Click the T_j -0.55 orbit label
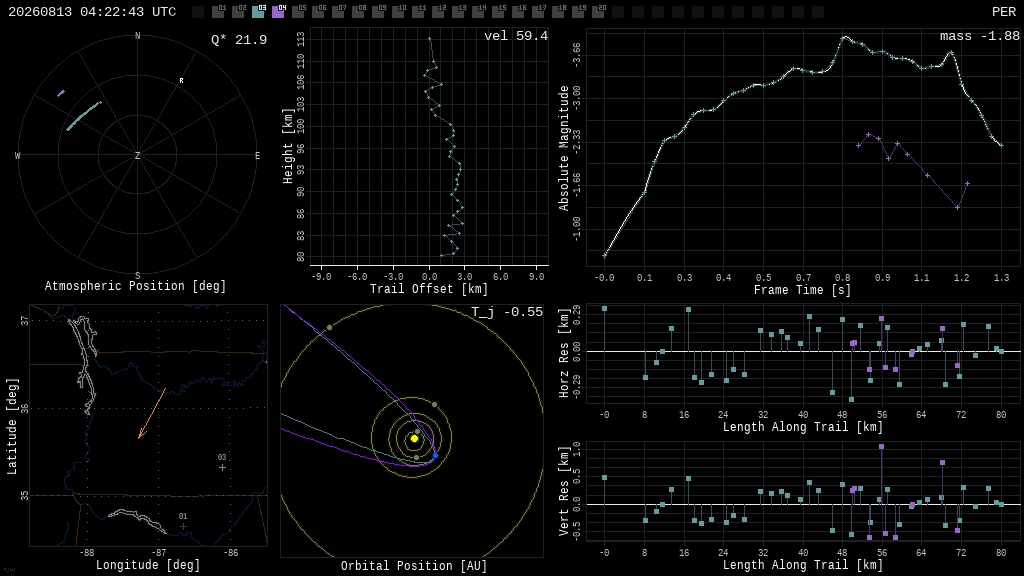Screen dimensions: 1024x576 click(x=507, y=312)
